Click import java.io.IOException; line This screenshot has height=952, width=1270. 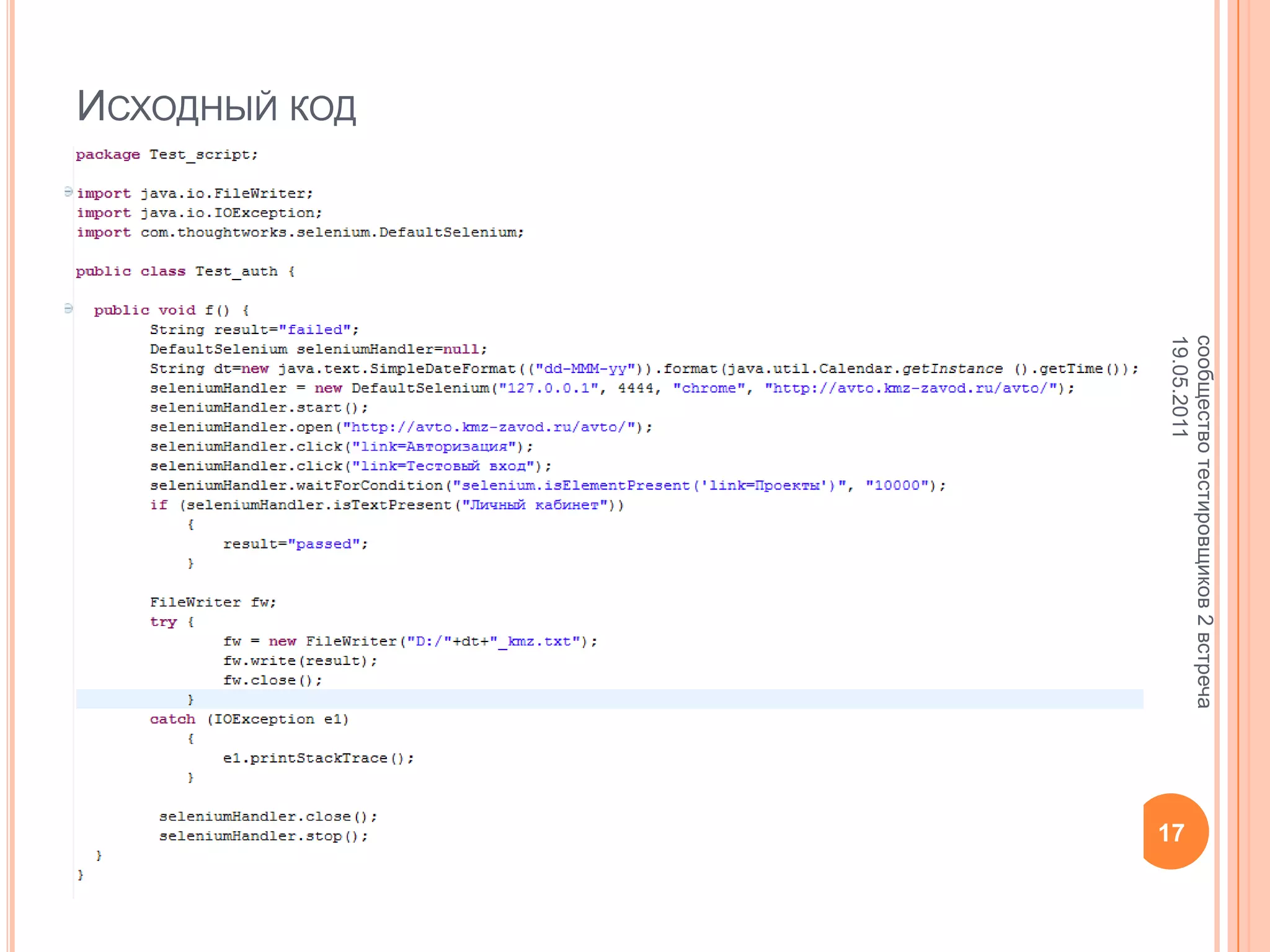point(199,213)
